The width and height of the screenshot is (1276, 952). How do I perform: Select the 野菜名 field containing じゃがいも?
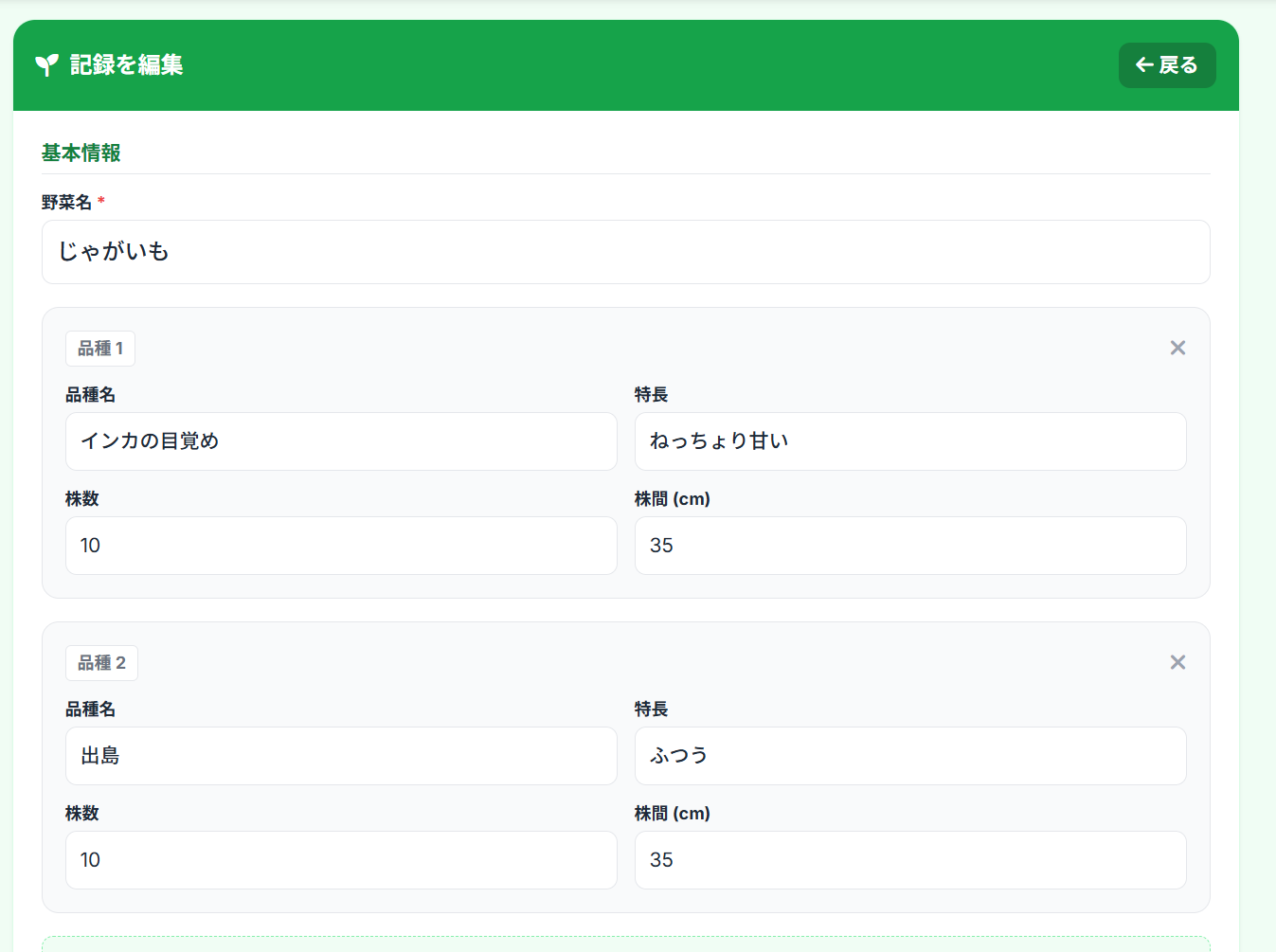625,252
